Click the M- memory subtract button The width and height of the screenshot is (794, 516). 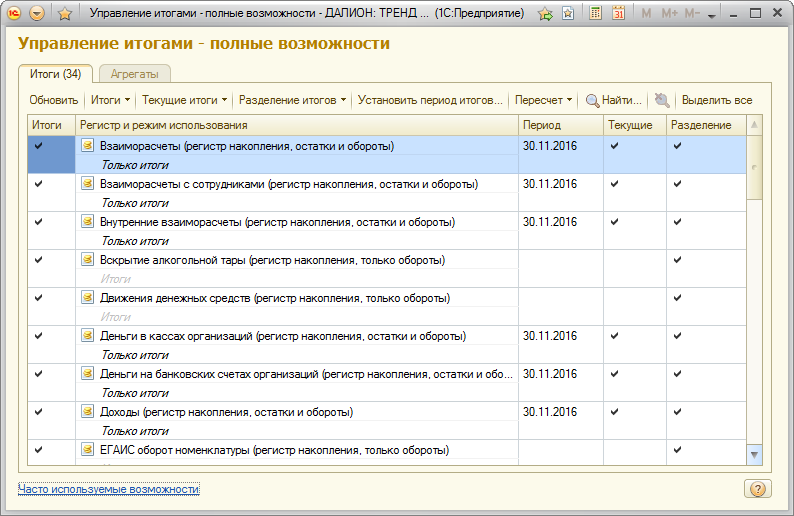pyautogui.click(x=692, y=14)
